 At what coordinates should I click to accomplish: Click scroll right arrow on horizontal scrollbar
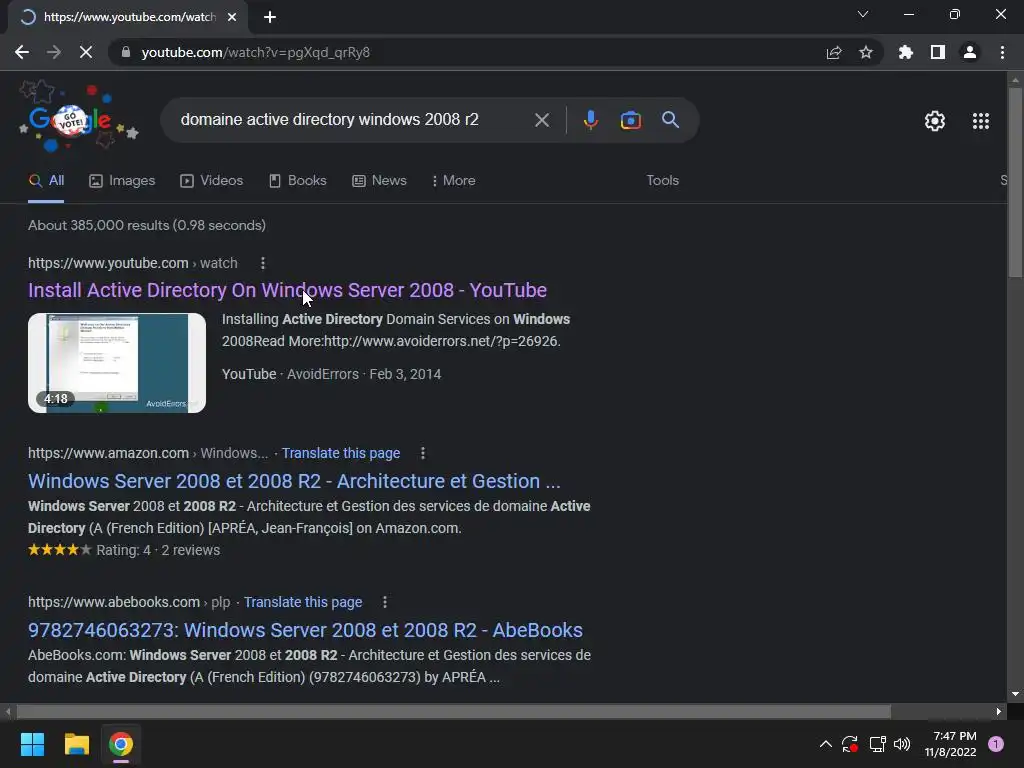tap(999, 712)
